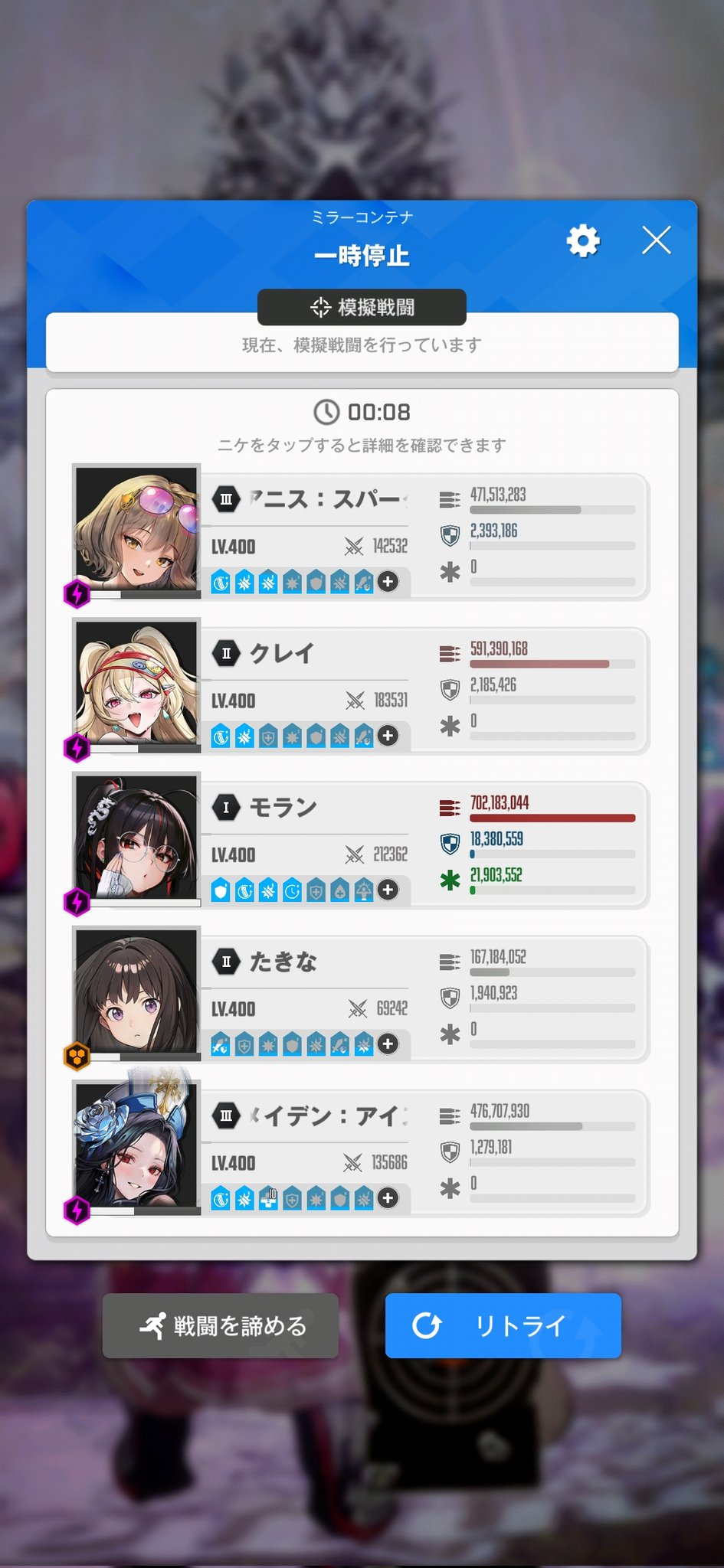Close the pause dialog with X

(x=657, y=240)
